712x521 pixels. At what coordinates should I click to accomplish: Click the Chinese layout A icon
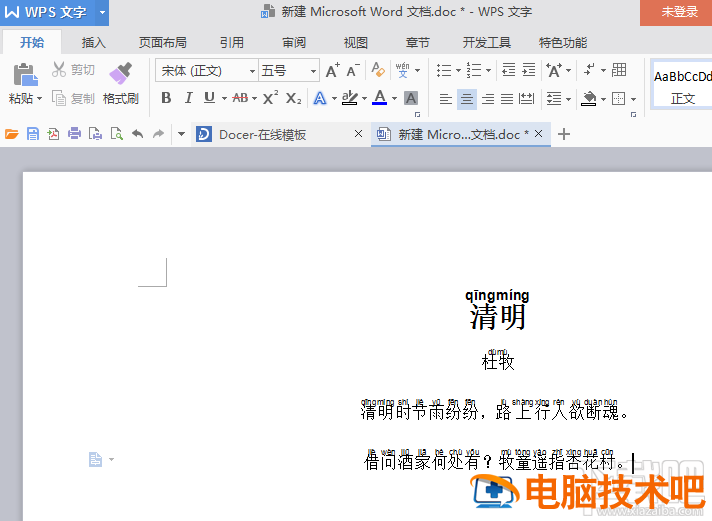pyautogui.click(x=554, y=70)
